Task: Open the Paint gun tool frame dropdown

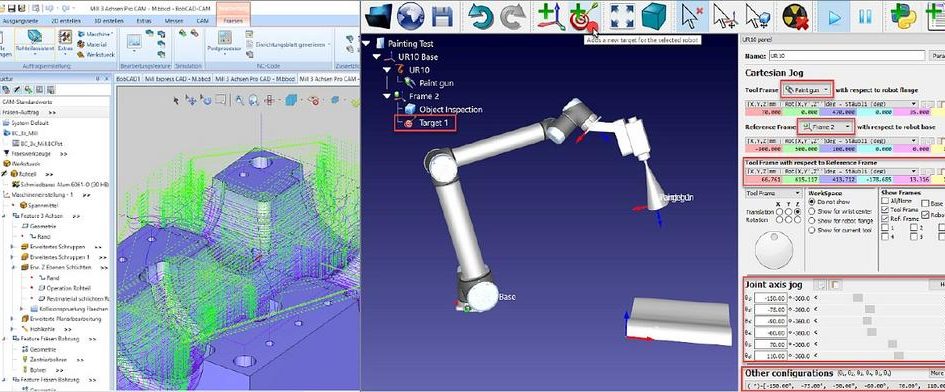Action: click(x=807, y=89)
